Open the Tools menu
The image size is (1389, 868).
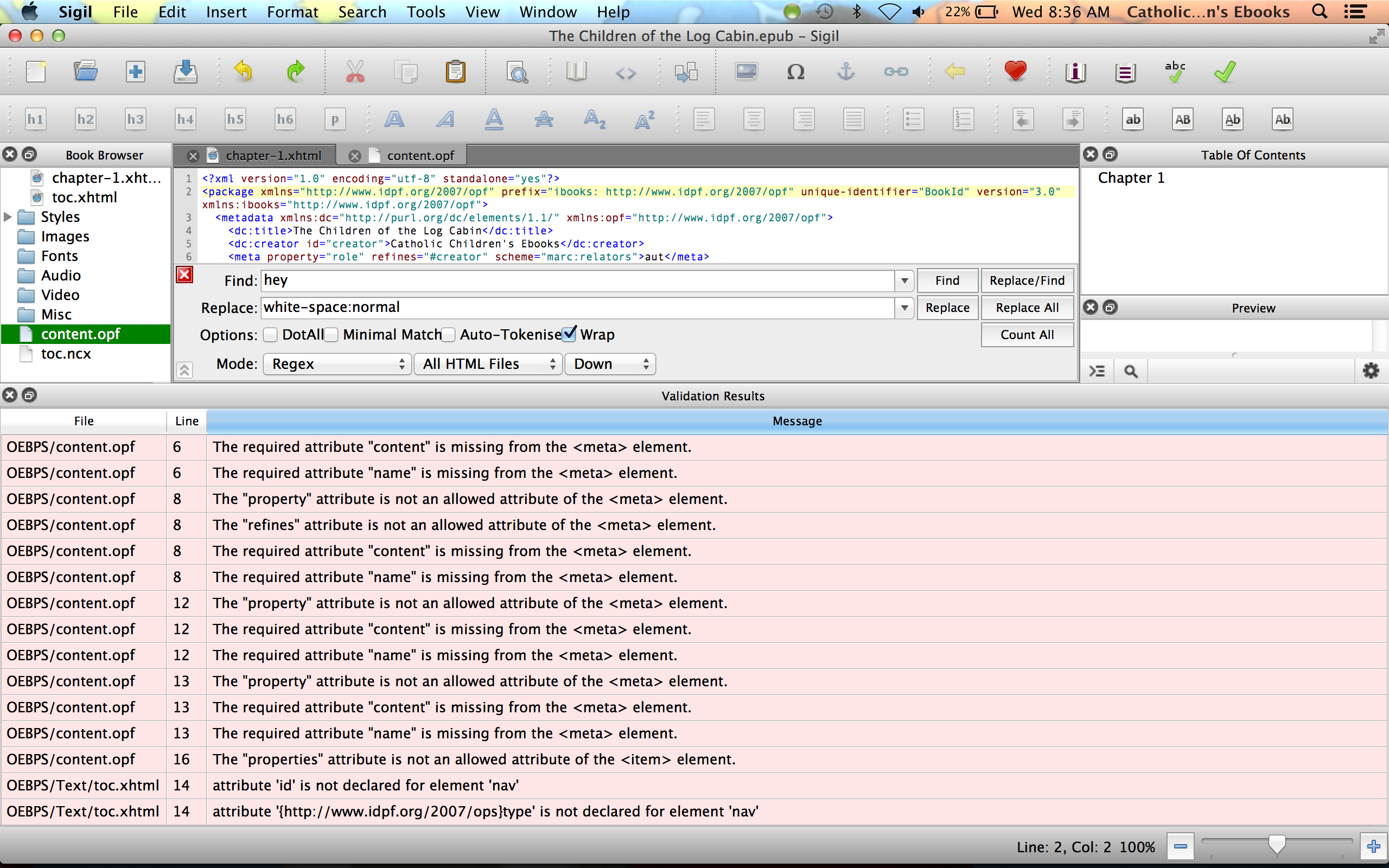[x=426, y=12]
